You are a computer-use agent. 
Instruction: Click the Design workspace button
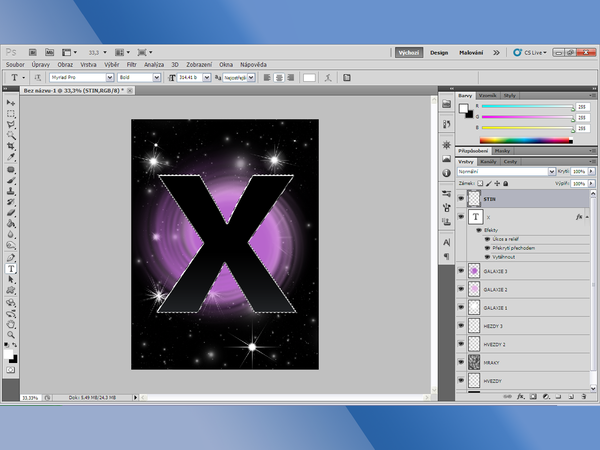point(439,50)
